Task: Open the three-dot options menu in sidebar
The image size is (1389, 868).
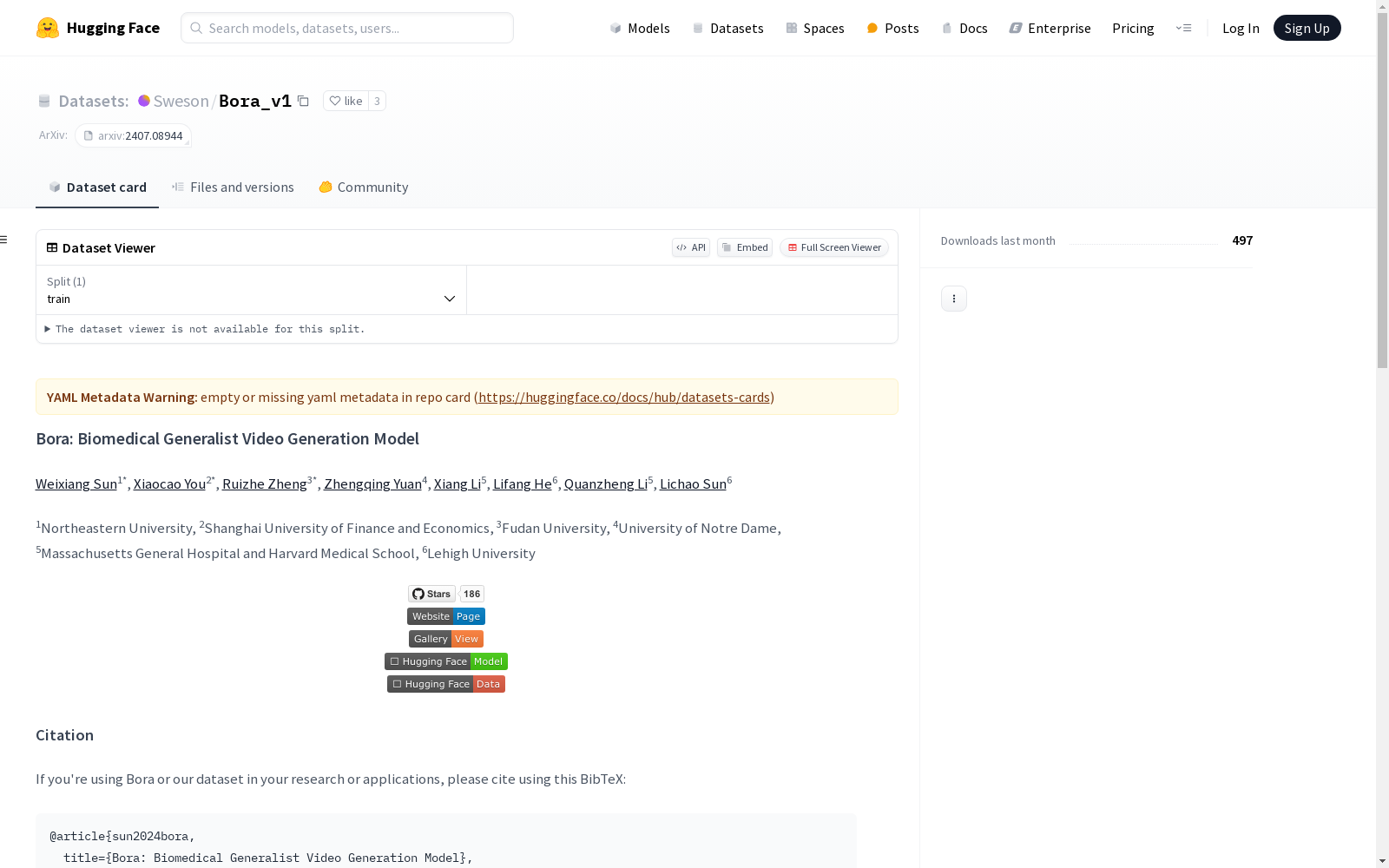Action: tap(954, 299)
